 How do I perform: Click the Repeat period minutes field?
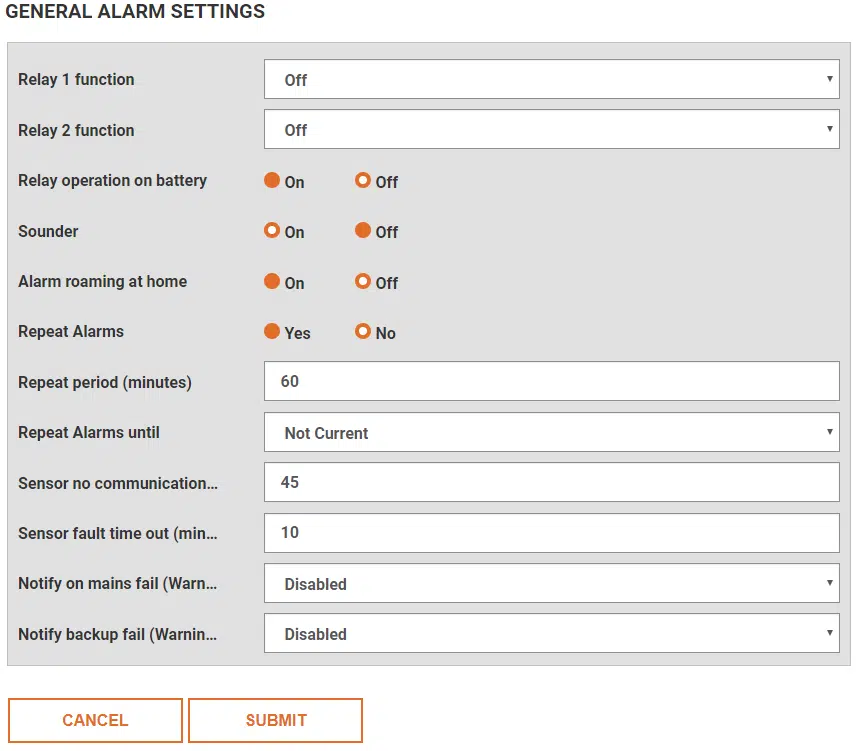tap(551, 382)
